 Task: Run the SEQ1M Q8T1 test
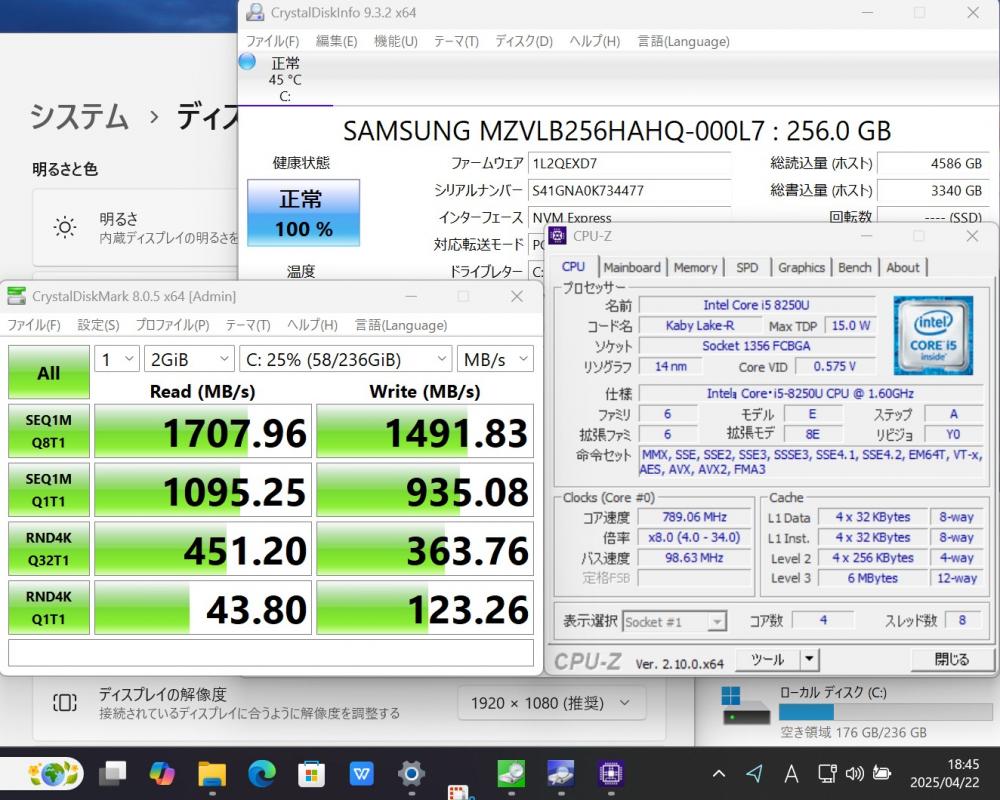pyautogui.click(x=48, y=431)
